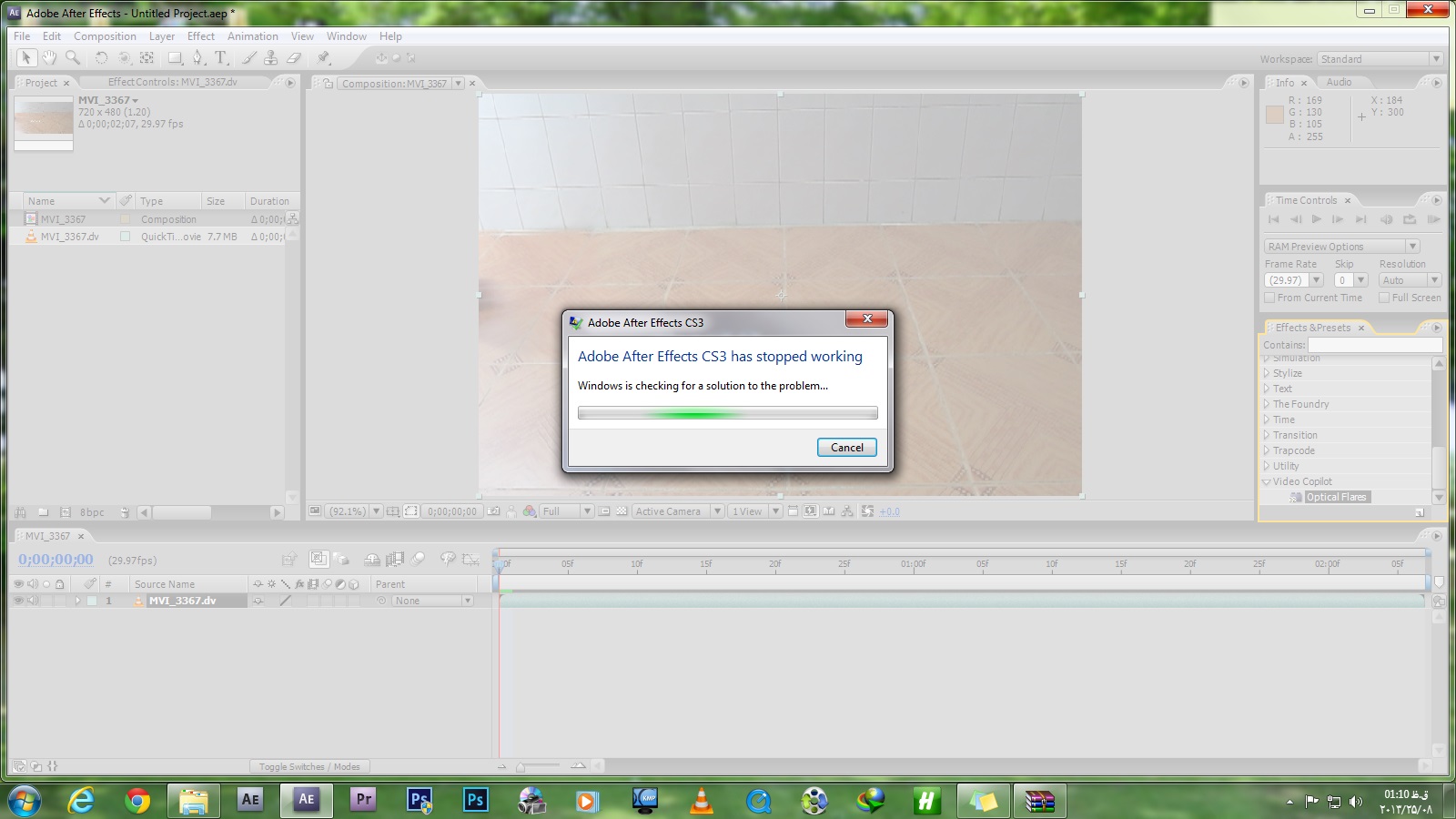Select the Brush tool
This screenshot has height=819, width=1456.
pyautogui.click(x=248, y=57)
